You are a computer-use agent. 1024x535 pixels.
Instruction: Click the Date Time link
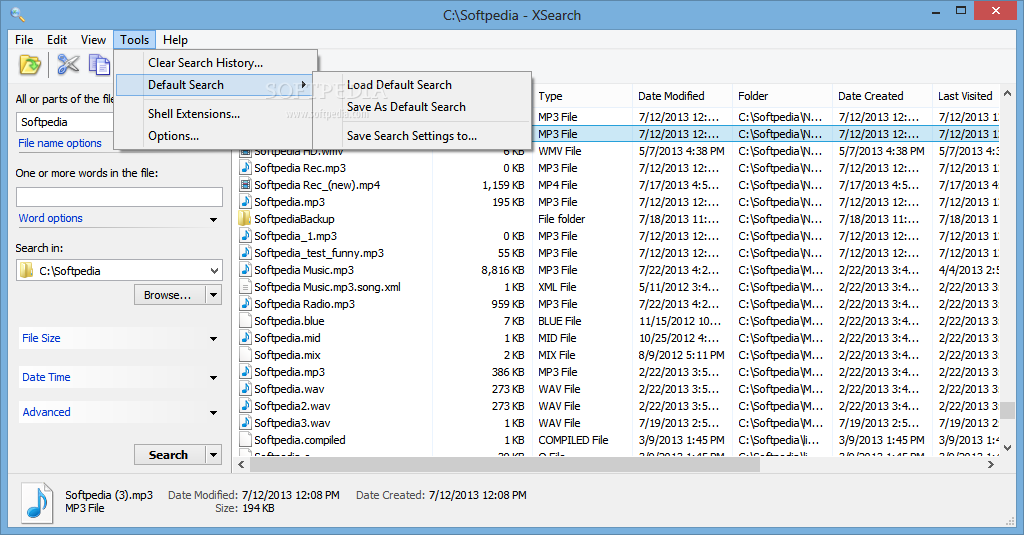46,377
